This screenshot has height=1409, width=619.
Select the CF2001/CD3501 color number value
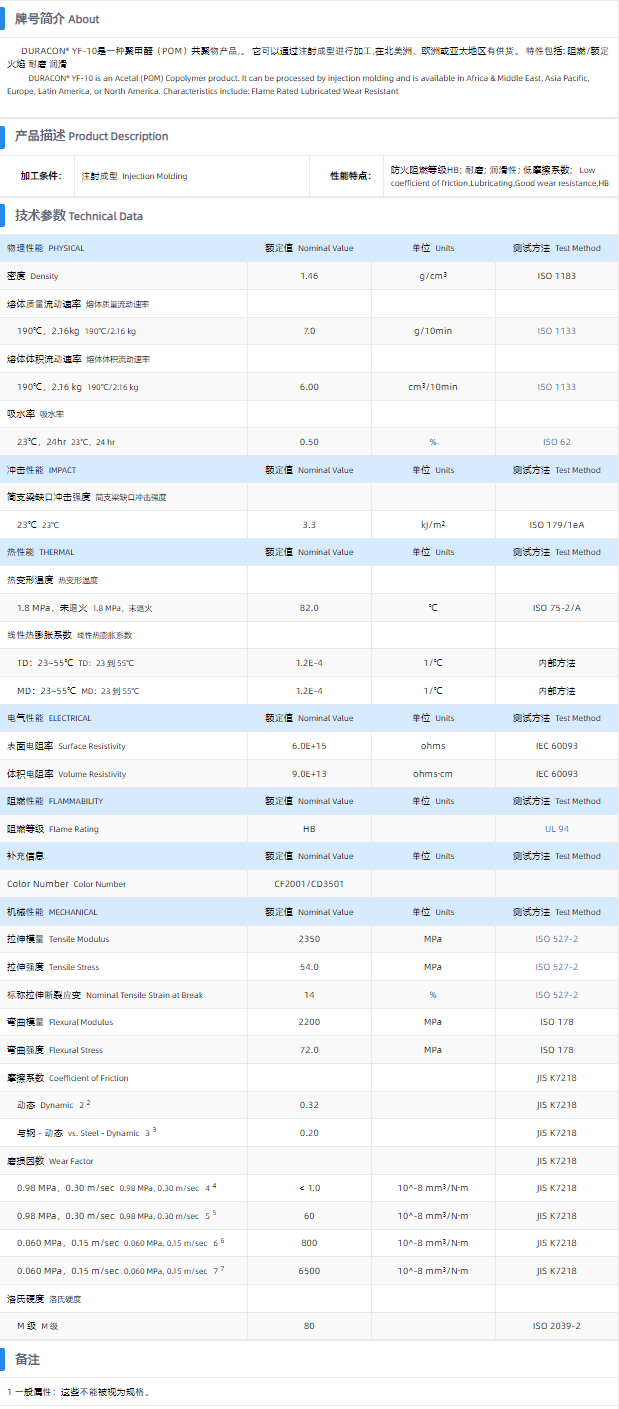point(309,884)
